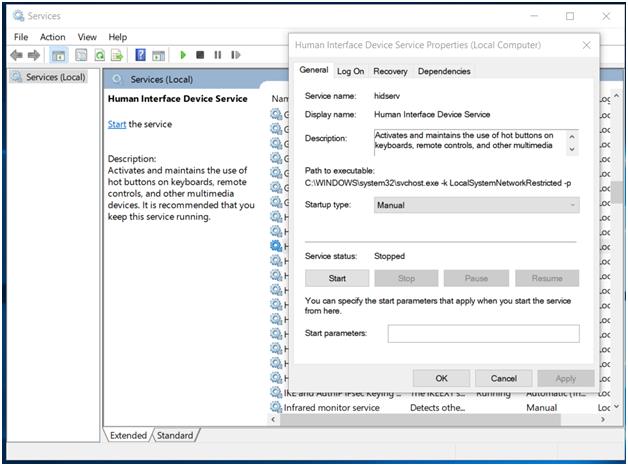Open Help via the blue question-mark icon
Viewport: 628px width, 466px height.
pyautogui.click(x=141, y=56)
